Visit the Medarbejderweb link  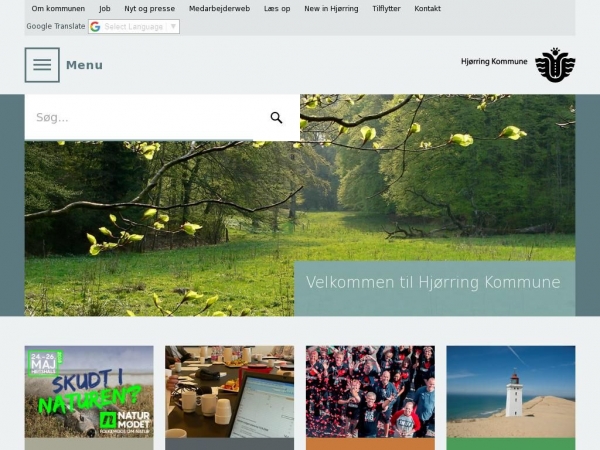point(219,8)
